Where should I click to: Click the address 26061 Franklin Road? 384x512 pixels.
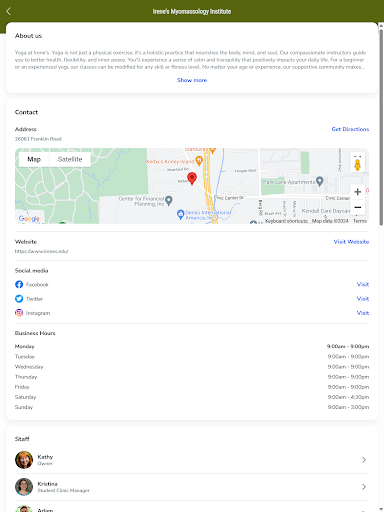[x=38, y=139]
